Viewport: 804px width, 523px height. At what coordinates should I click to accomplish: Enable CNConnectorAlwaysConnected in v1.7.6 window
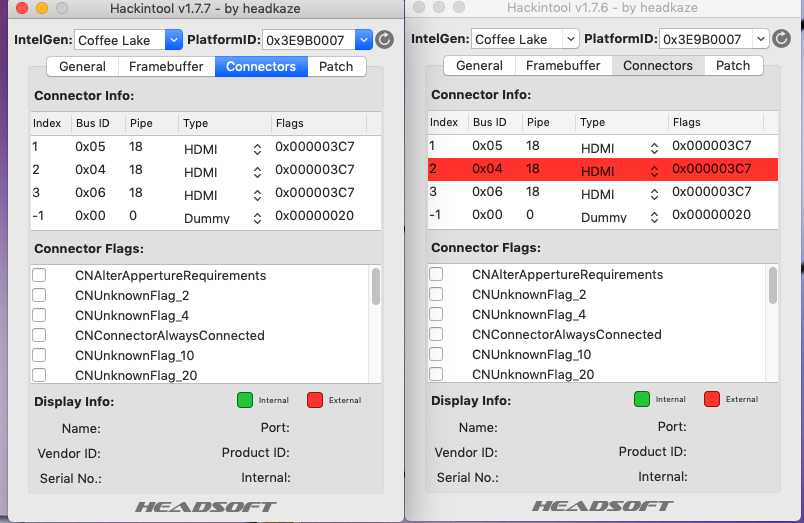436,334
